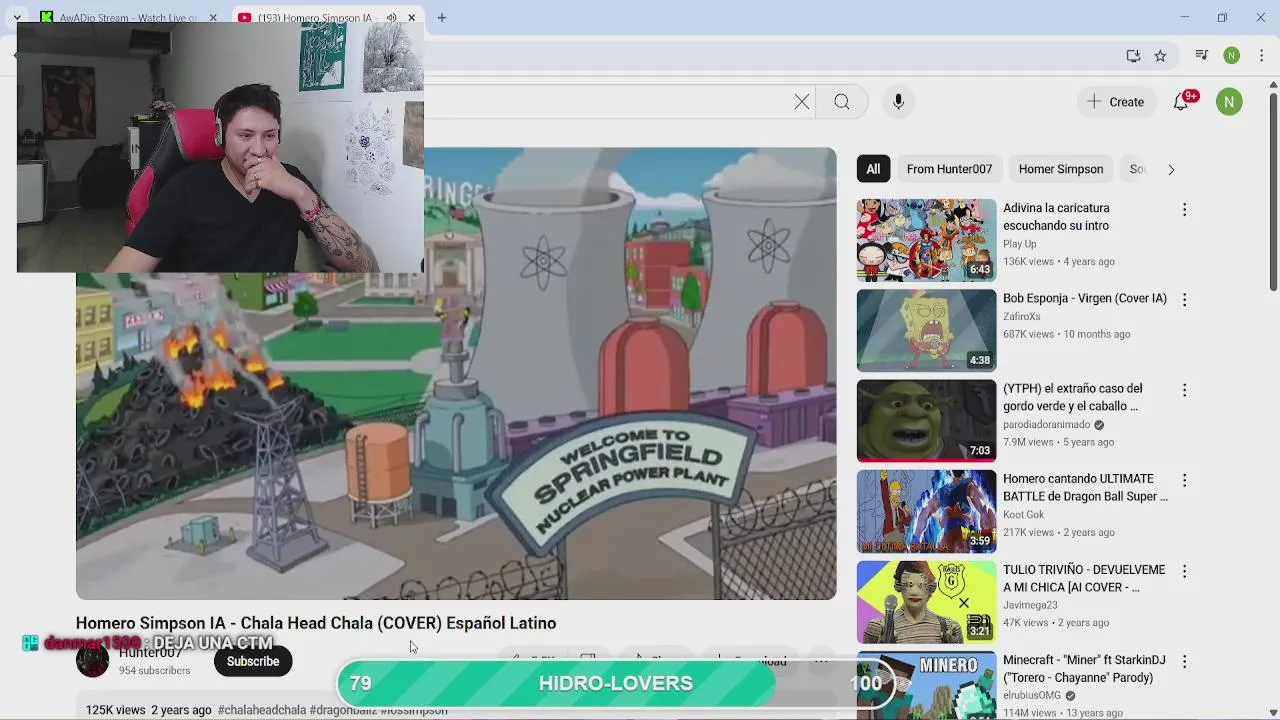Open options for Adivina la caricatura video
Screen dimensions: 1280x720
tap(1184, 209)
